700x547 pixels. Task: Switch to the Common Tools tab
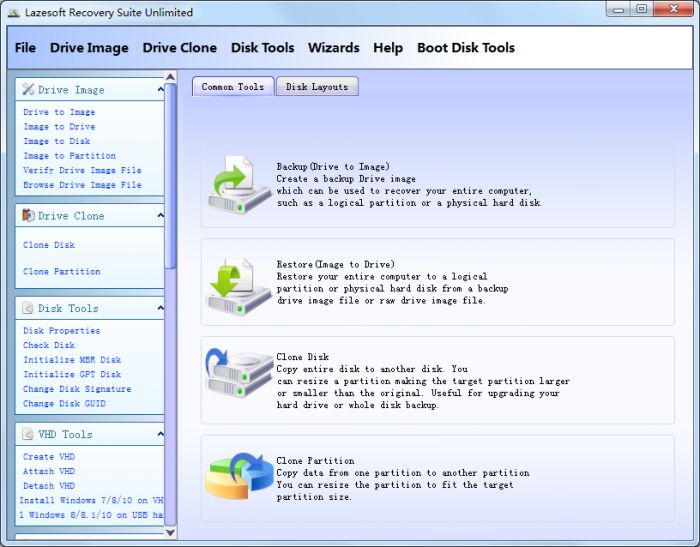233,87
